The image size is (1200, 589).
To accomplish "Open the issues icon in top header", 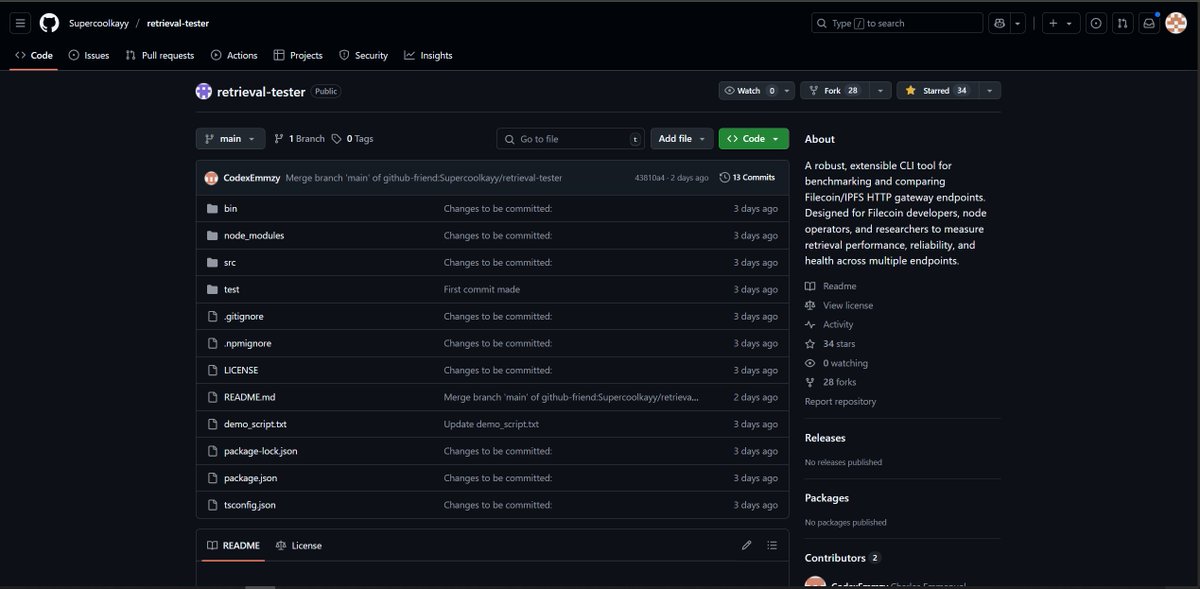I will point(1097,23).
